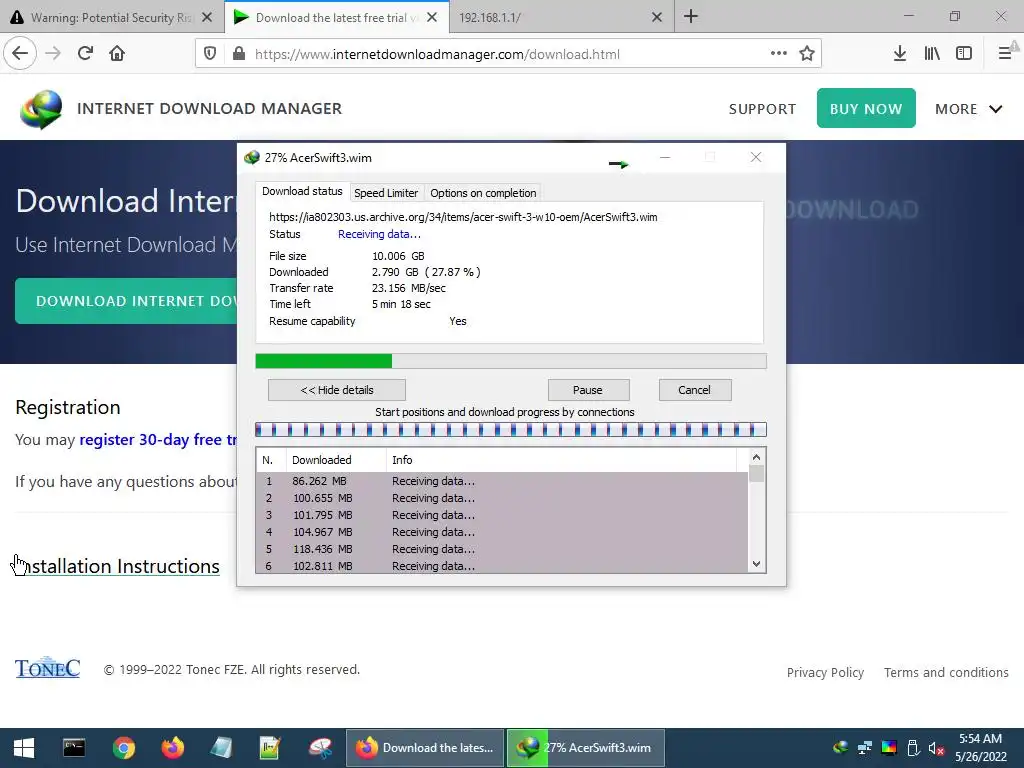Screen dimensions: 1024x768
Task: Click 27% AcerSwift3.wim taskbar button
Action: [586, 748]
